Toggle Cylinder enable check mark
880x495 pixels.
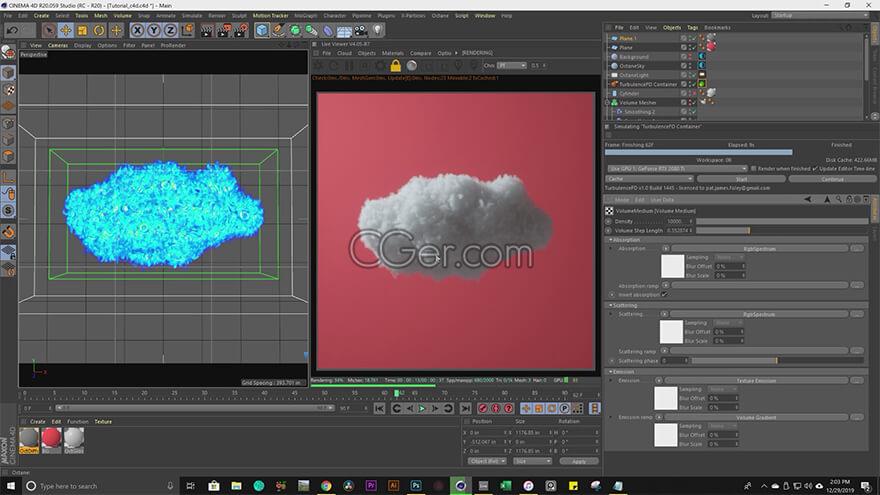click(x=694, y=94)
